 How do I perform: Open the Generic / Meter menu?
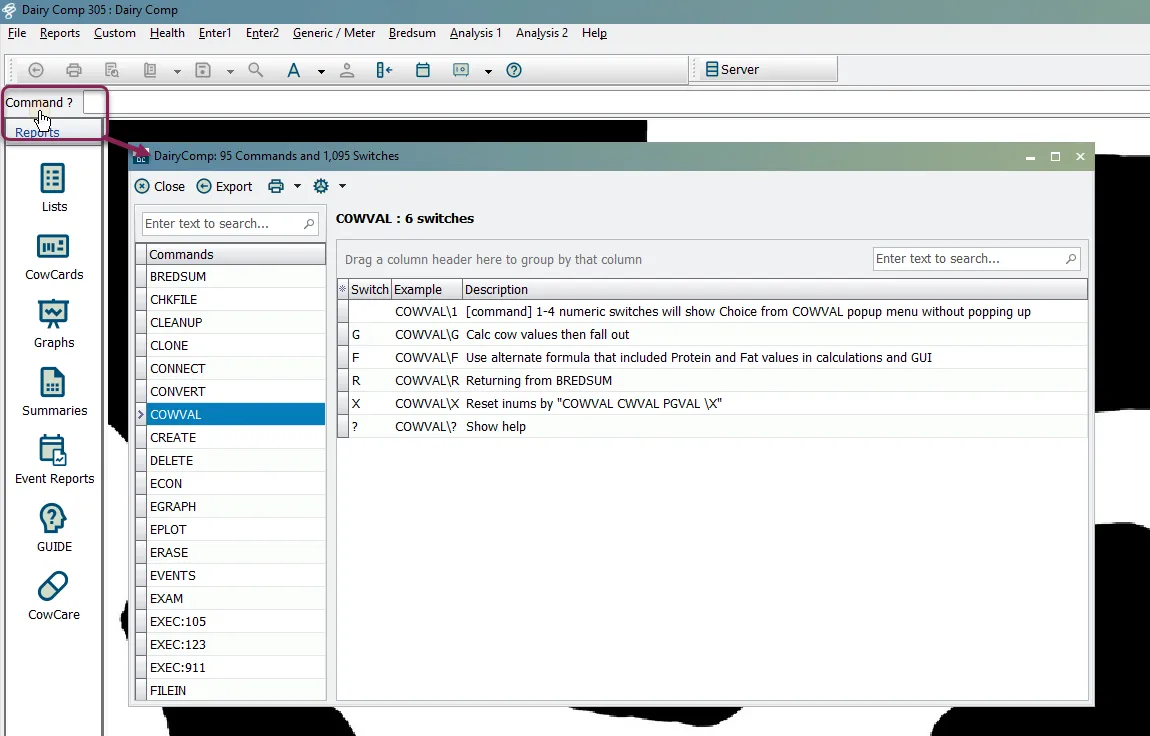[x=334, y=33]
